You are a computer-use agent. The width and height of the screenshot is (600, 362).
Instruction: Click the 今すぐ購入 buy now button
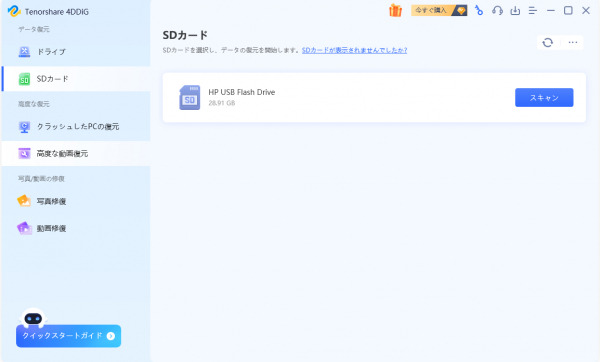(x=439, y=10)
